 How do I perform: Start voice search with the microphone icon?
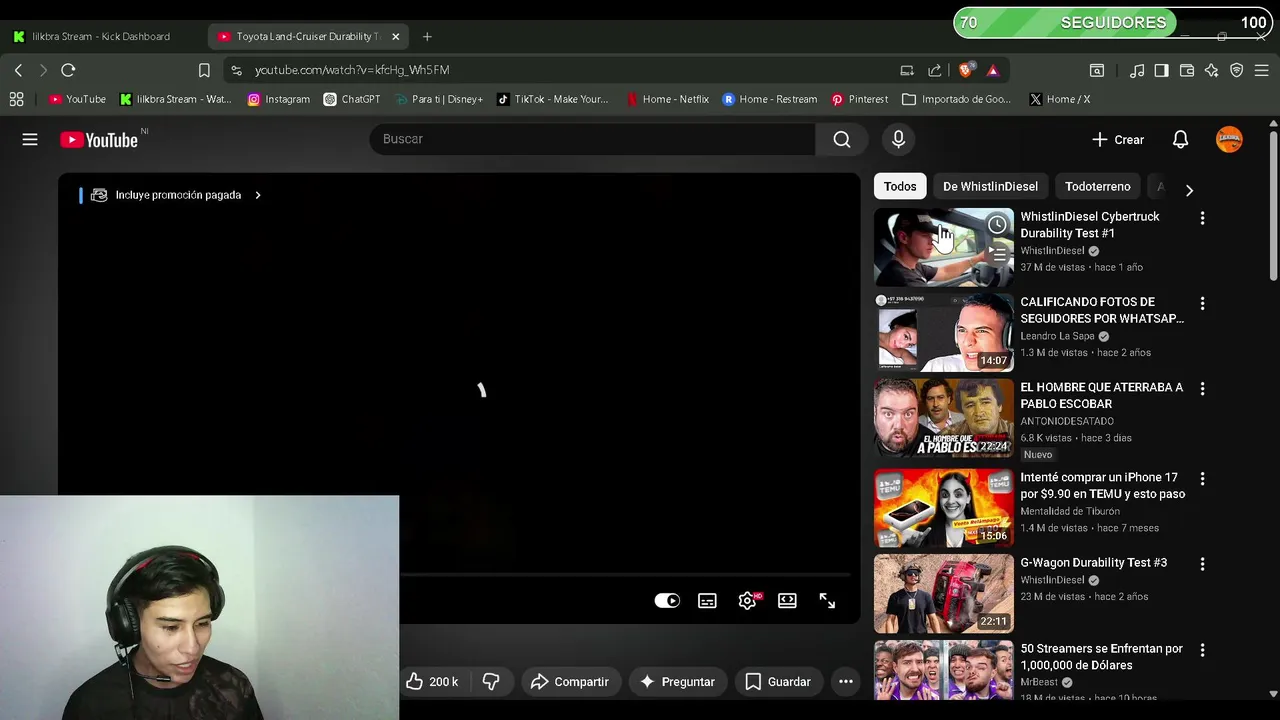[898, 139]
